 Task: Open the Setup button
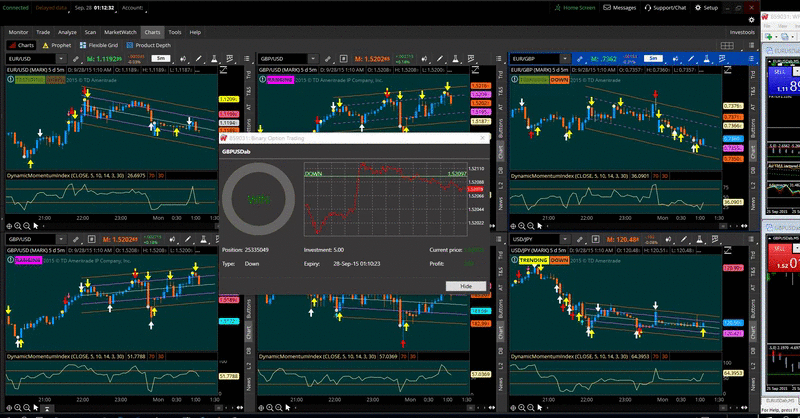[707, 8]
